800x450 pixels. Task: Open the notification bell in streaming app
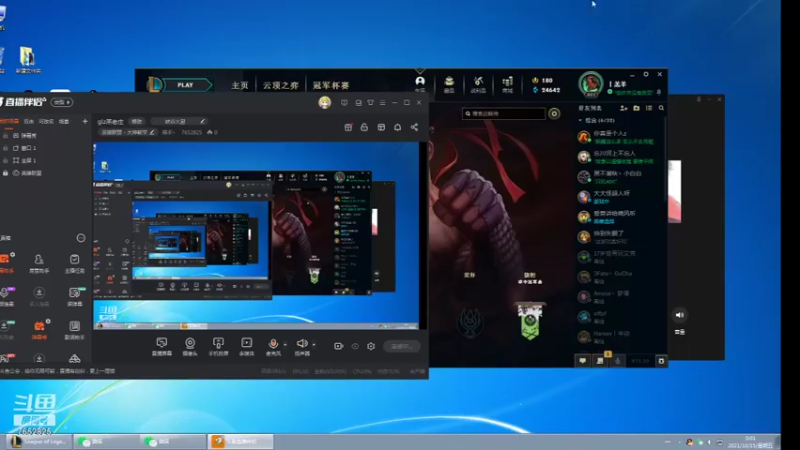coord(397,127)
